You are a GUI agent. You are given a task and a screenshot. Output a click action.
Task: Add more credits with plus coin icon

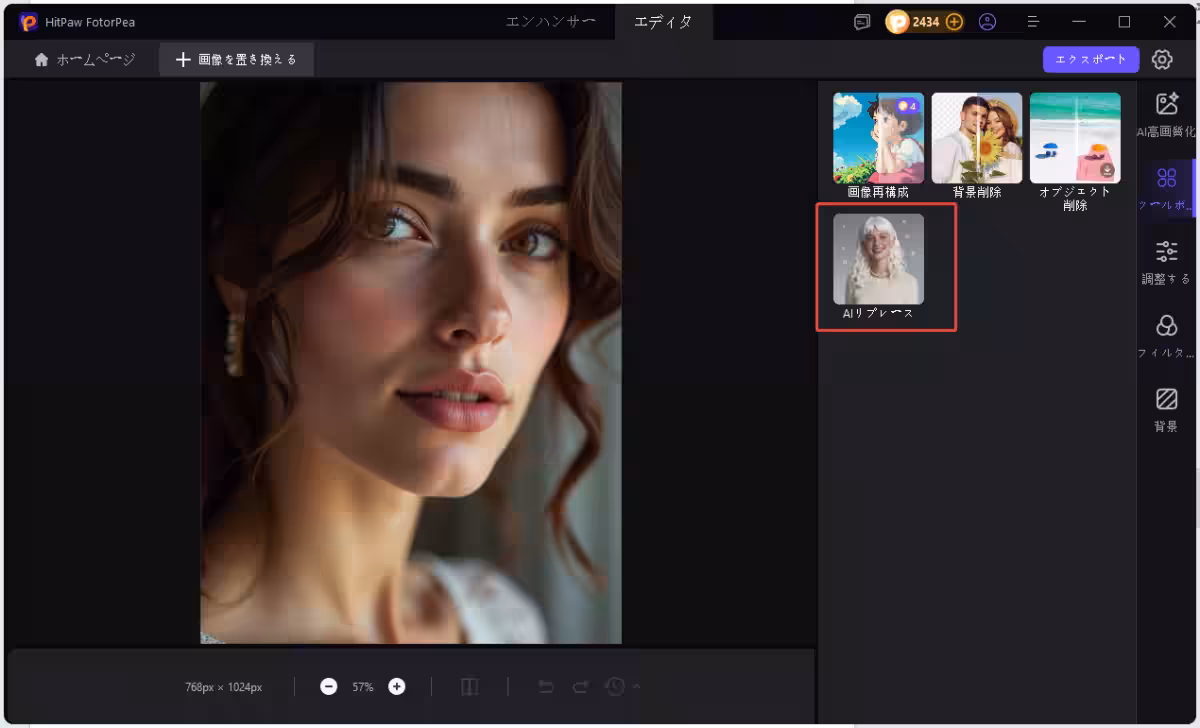[954, 22]
